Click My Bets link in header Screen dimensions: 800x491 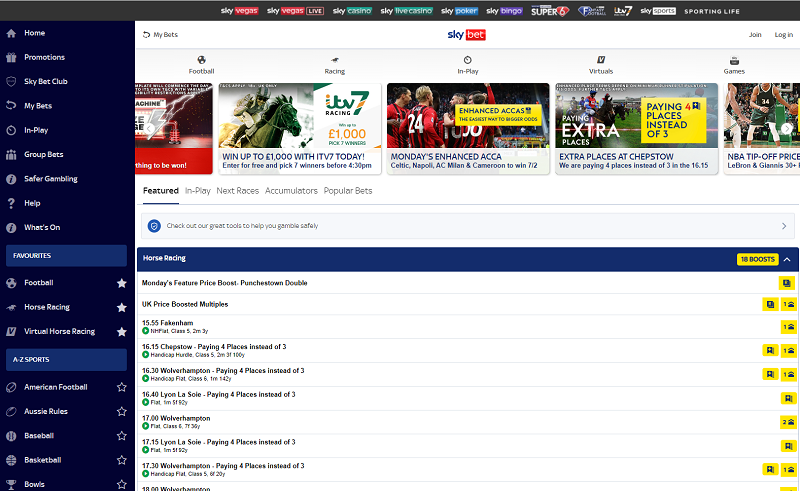click(x=160, y=35)
